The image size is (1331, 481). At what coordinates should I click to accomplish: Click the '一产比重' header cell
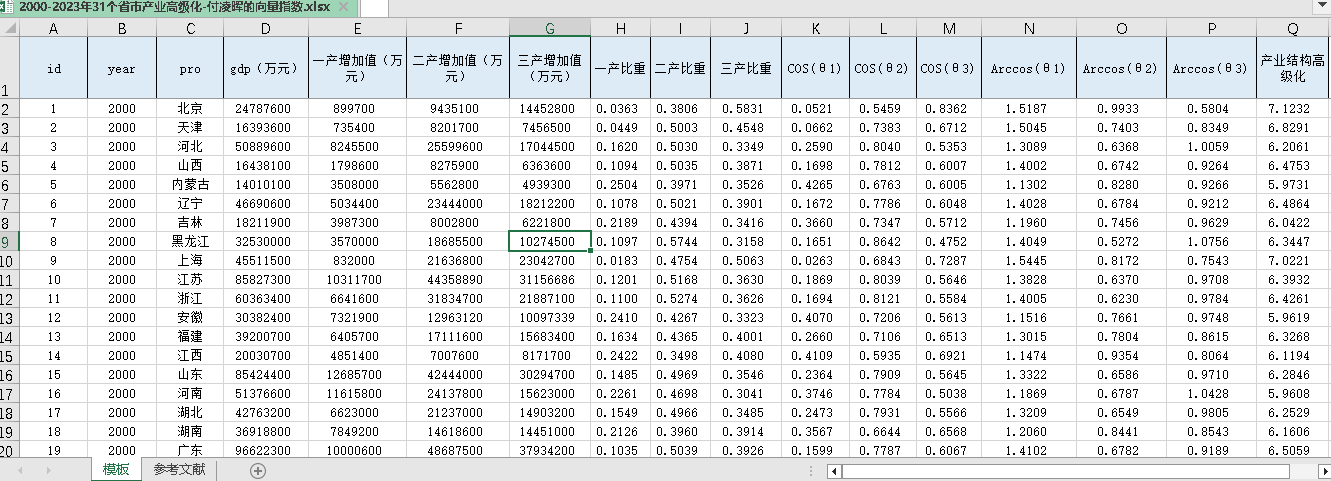click(620, 68)
